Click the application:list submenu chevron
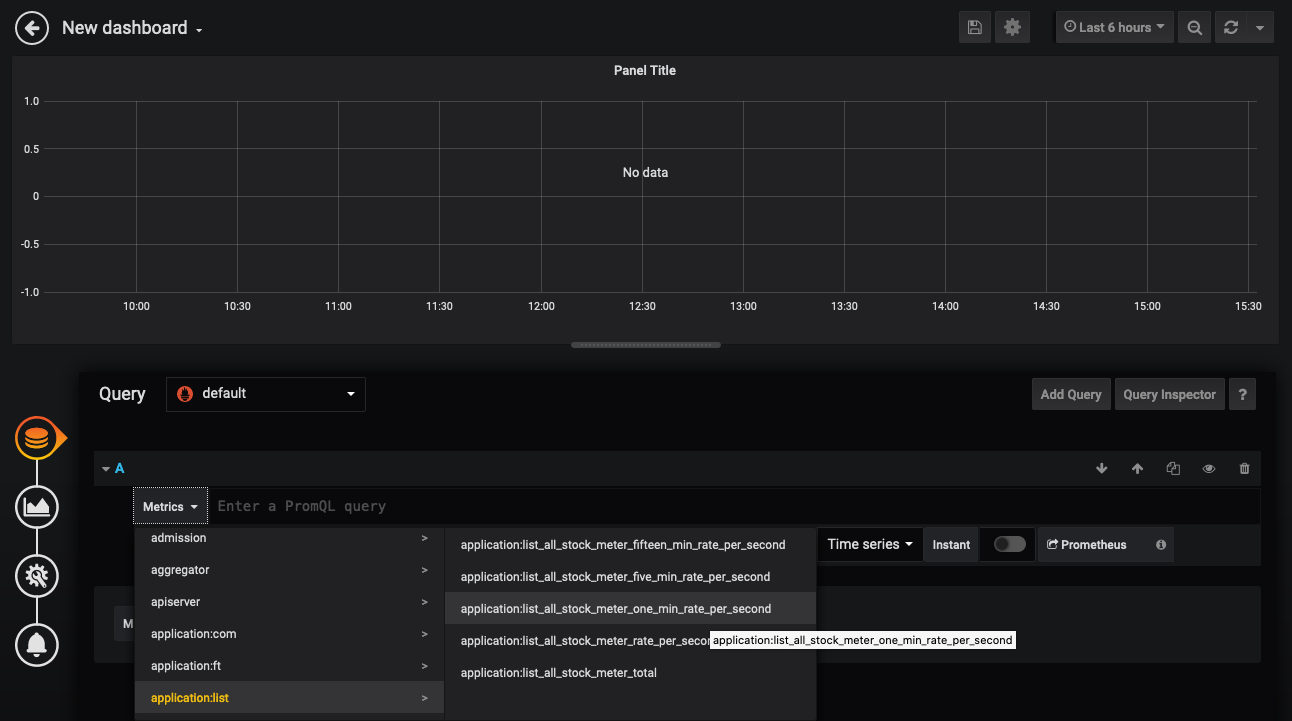 (424, 698)
